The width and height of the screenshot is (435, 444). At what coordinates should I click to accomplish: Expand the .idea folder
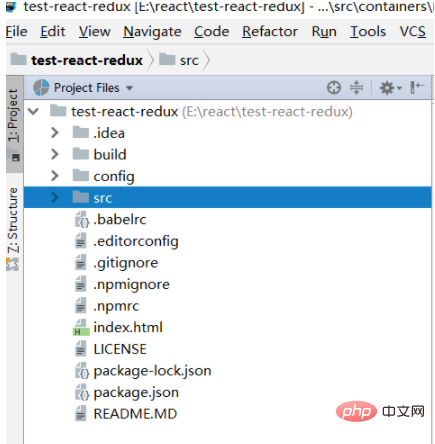point(55,133)
